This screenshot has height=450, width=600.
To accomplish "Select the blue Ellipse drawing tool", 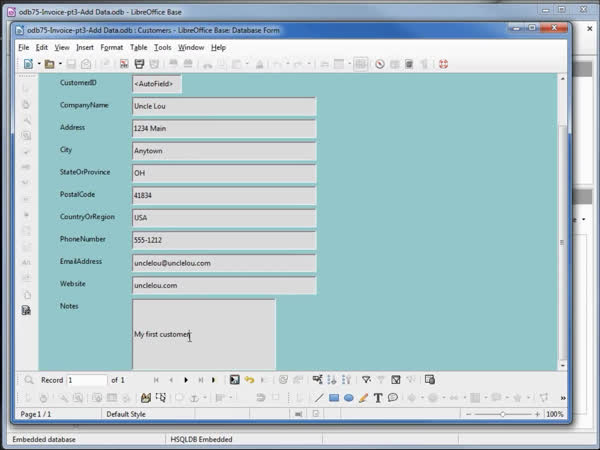I will pyautogui.click(x=349, y=398).
